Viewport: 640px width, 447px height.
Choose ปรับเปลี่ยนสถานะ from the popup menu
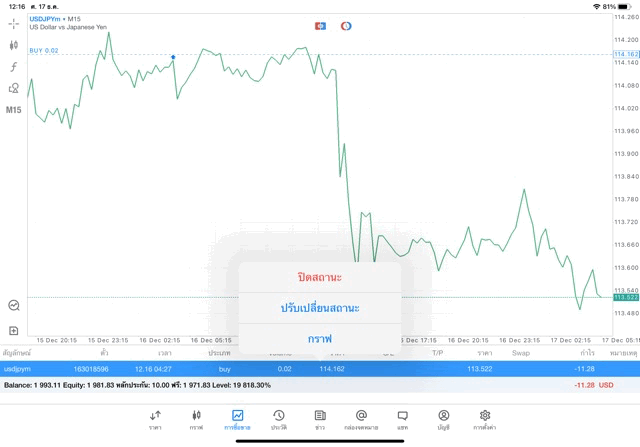(320, 307)
